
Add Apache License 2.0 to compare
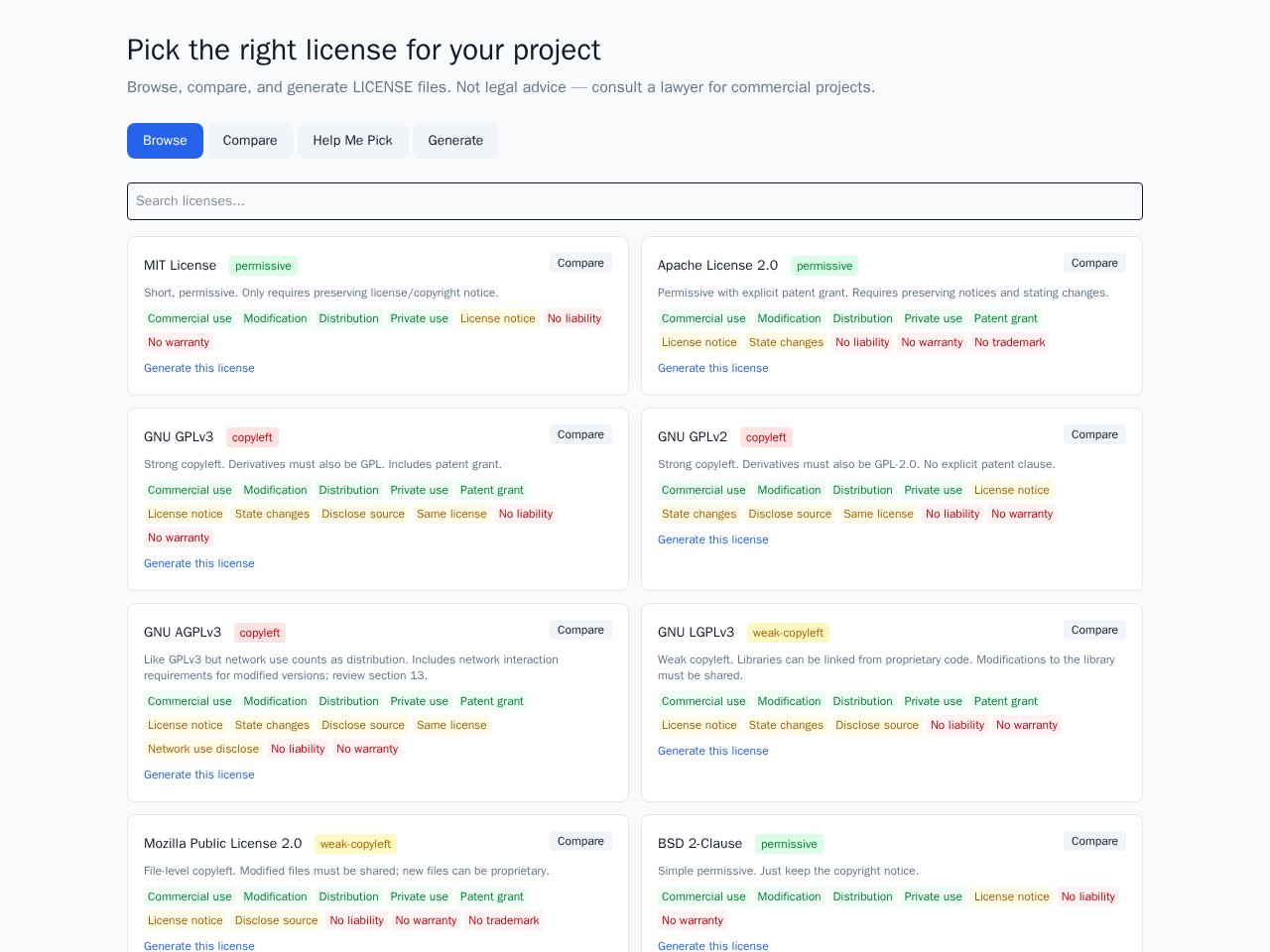1094,263
